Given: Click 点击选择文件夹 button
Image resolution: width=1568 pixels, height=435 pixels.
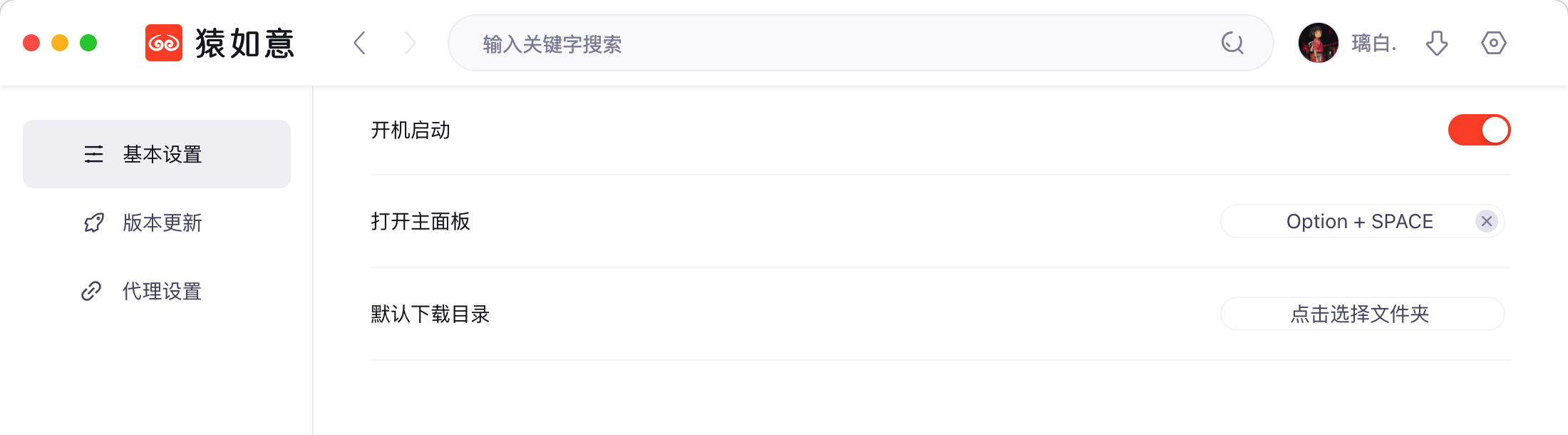Looking at the screenshot, I should click(1363, 314).
